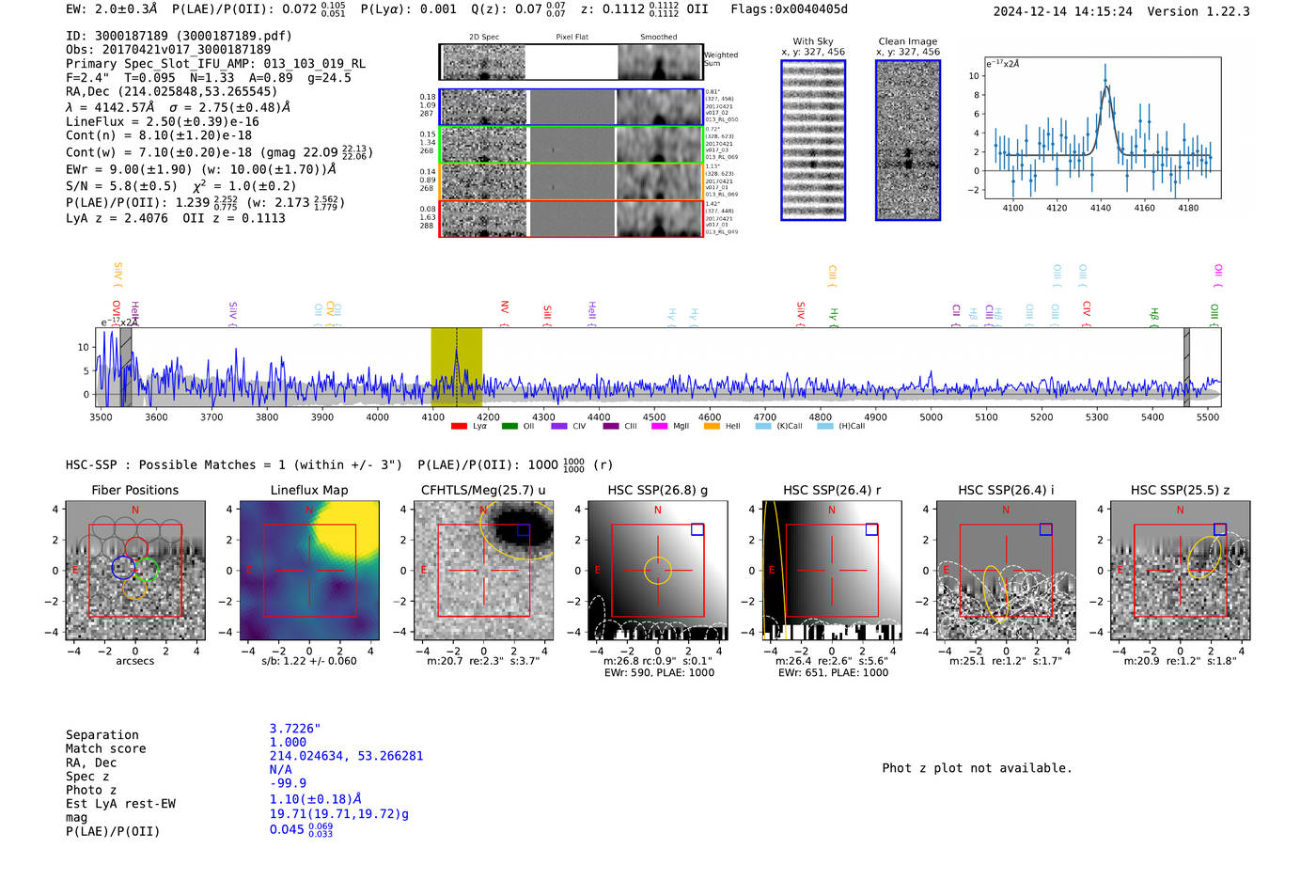Click the m:20.7 re:2.3" s:3.7" caption
Image resolution: width=1316 pixels, height=896 pixels.
pyautogui.click(x=484, y=661)
